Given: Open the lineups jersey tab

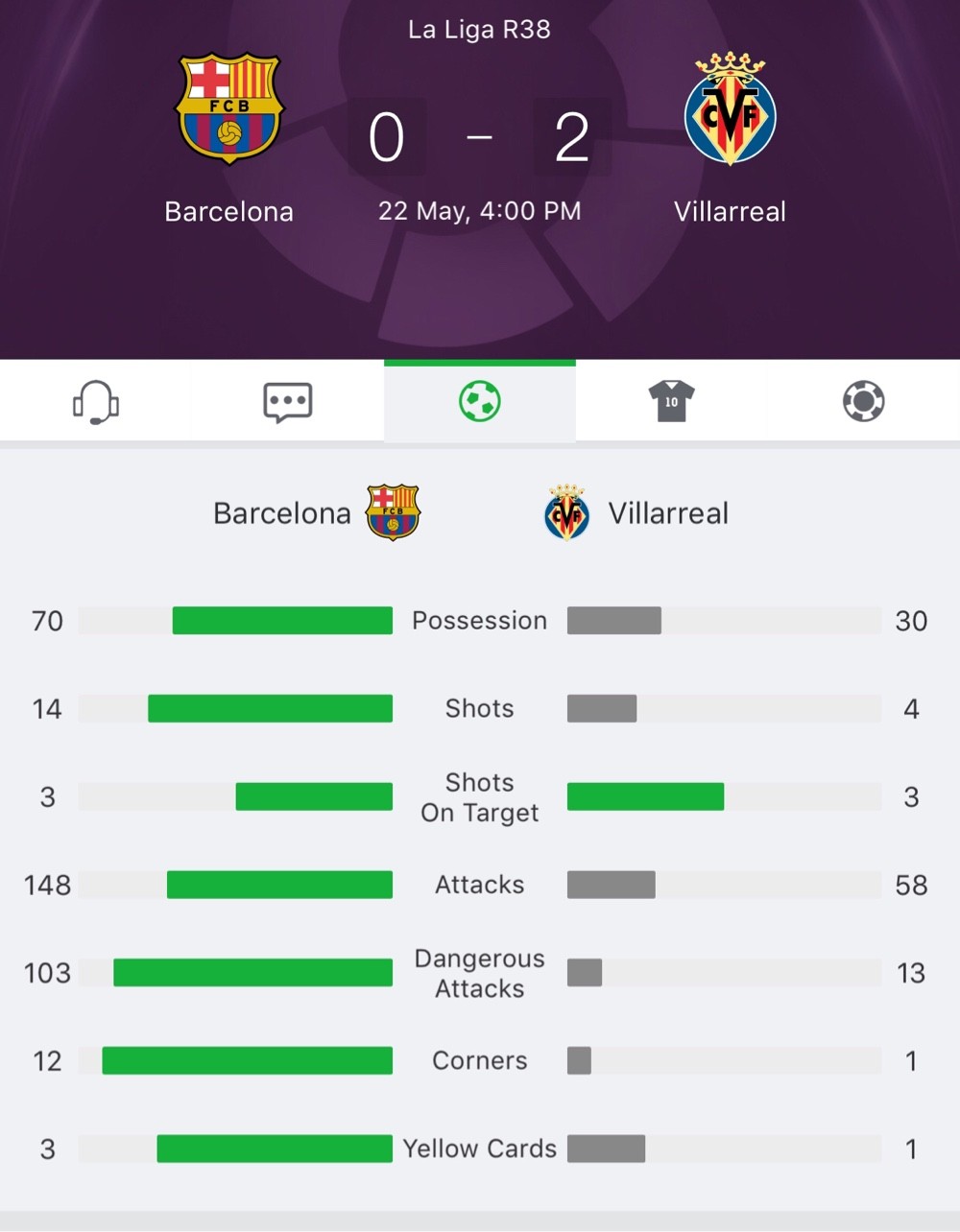Looking at the screenshot, I should pyautogui.click(x=671, y=402).
